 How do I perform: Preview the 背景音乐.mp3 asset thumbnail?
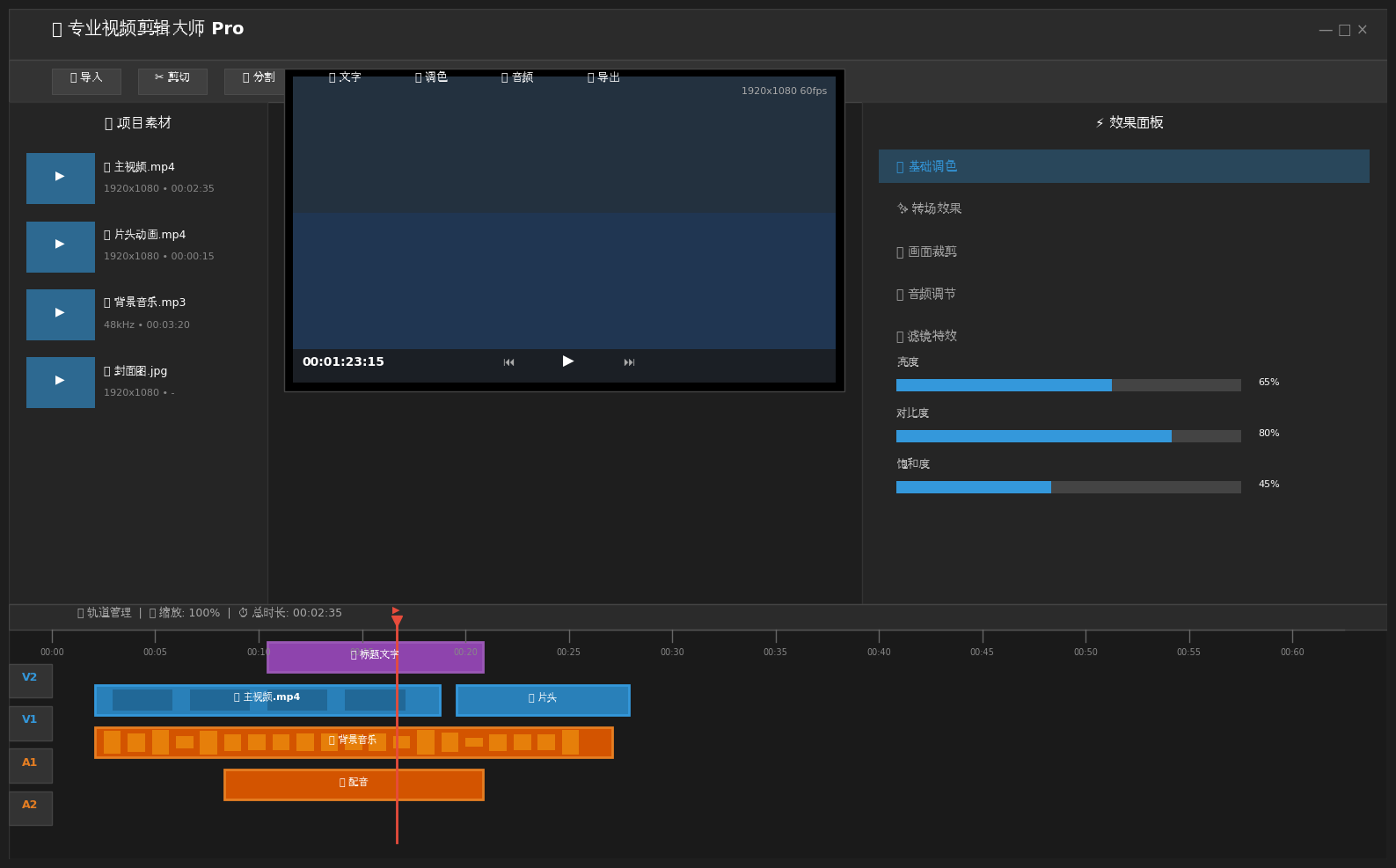click(61, 314)
